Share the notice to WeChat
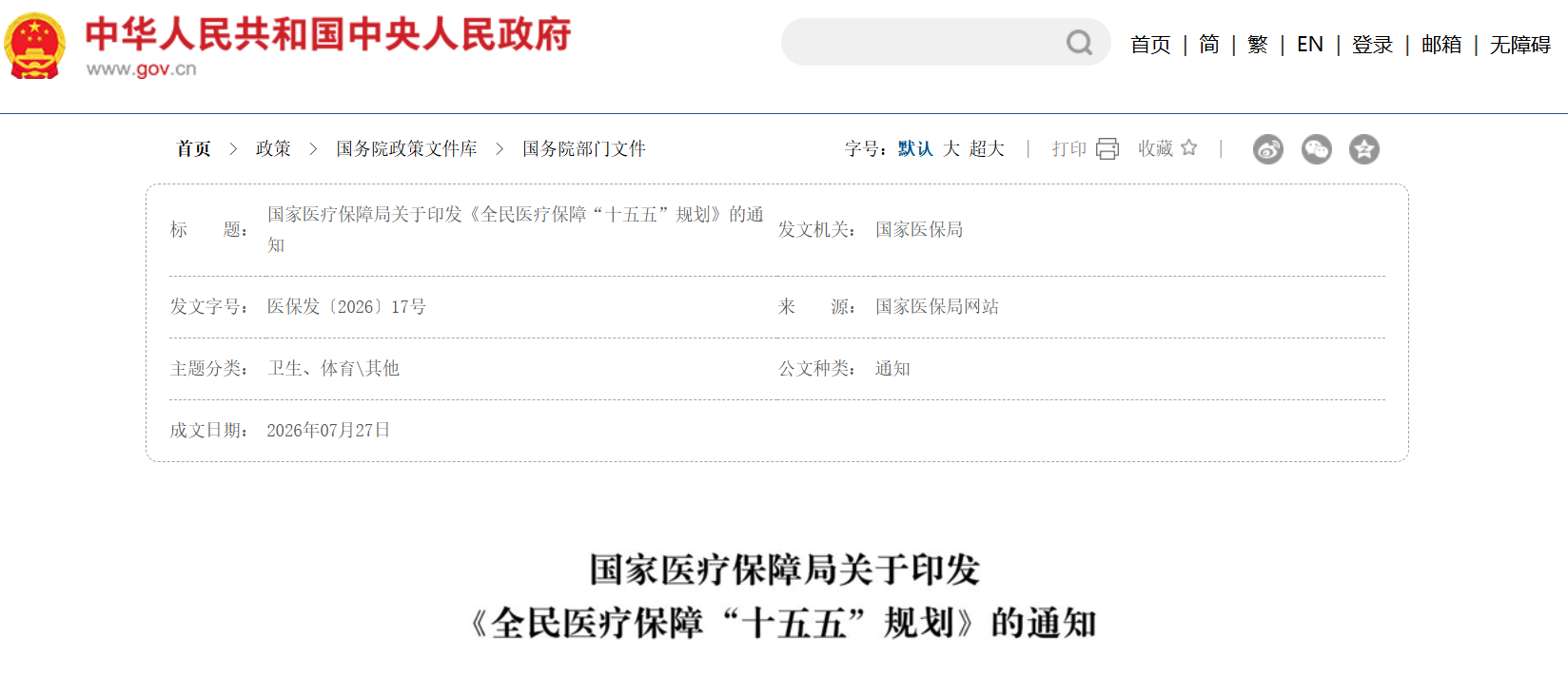The width and height of the screenshot is (1568, 696). pos(1317,149)
